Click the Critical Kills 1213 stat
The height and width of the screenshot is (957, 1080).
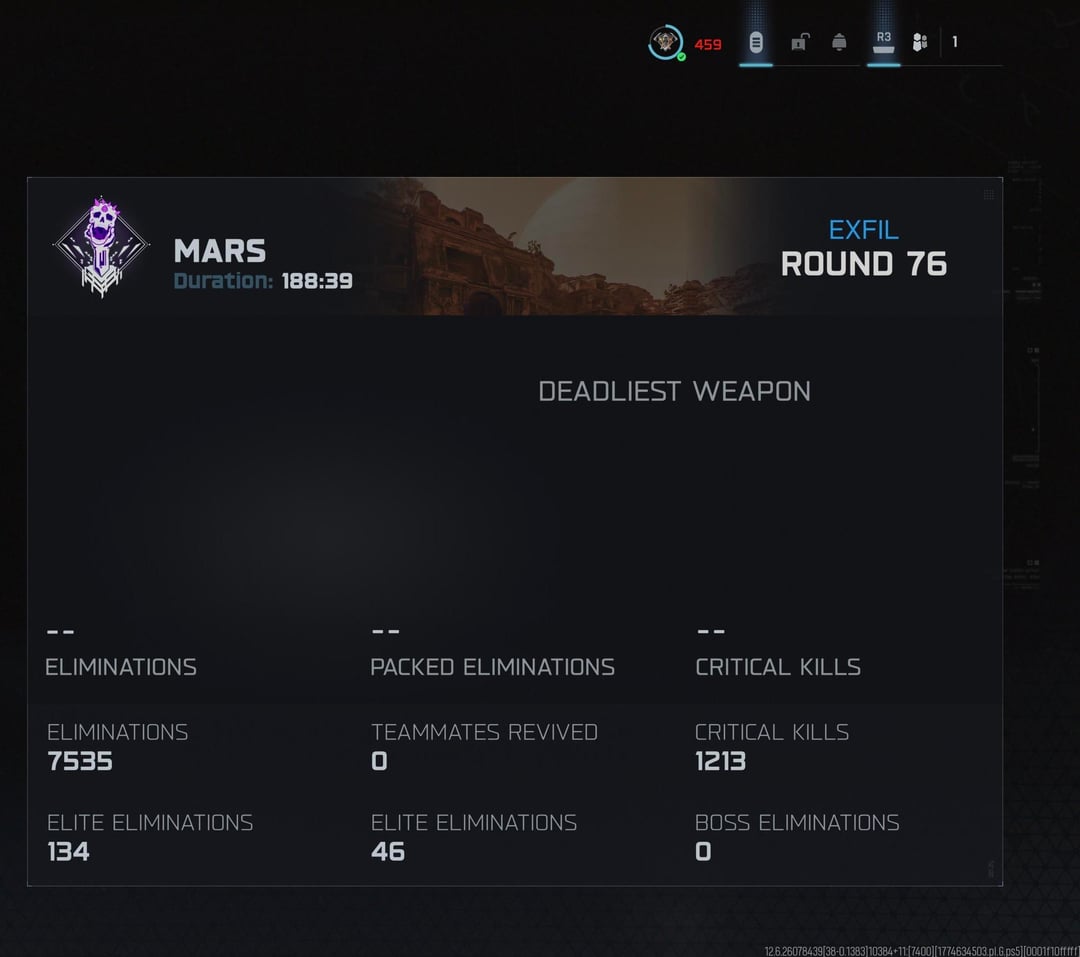click(x=771, y=747)
